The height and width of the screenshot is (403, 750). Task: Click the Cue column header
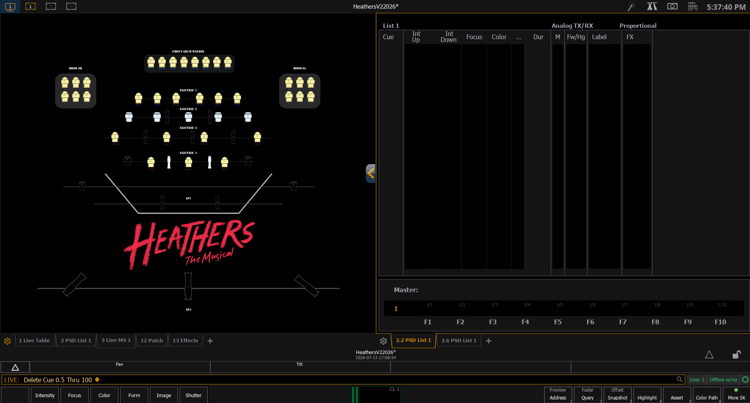click(x=388, y=37)
